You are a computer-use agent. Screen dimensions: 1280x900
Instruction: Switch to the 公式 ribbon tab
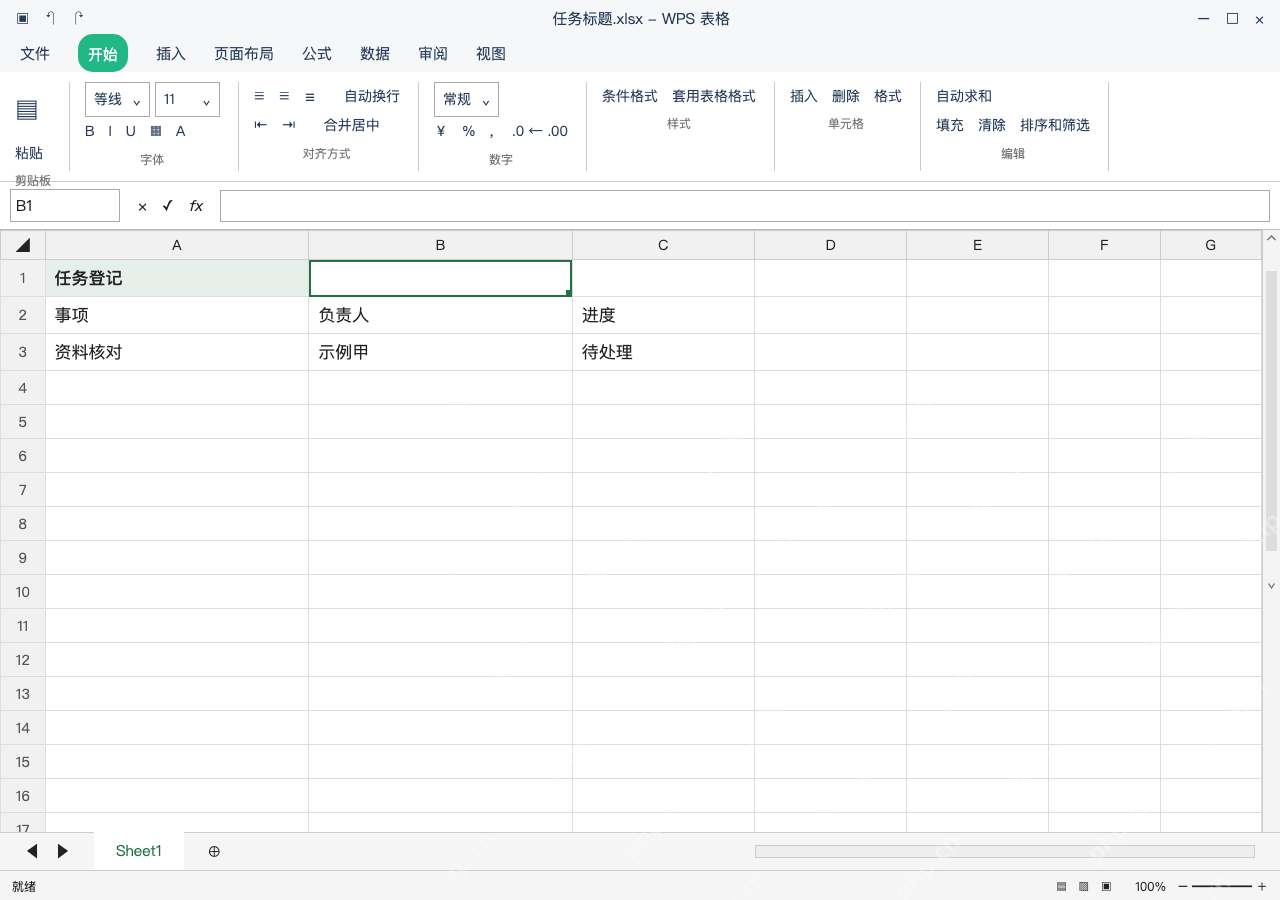pos(317,54)
